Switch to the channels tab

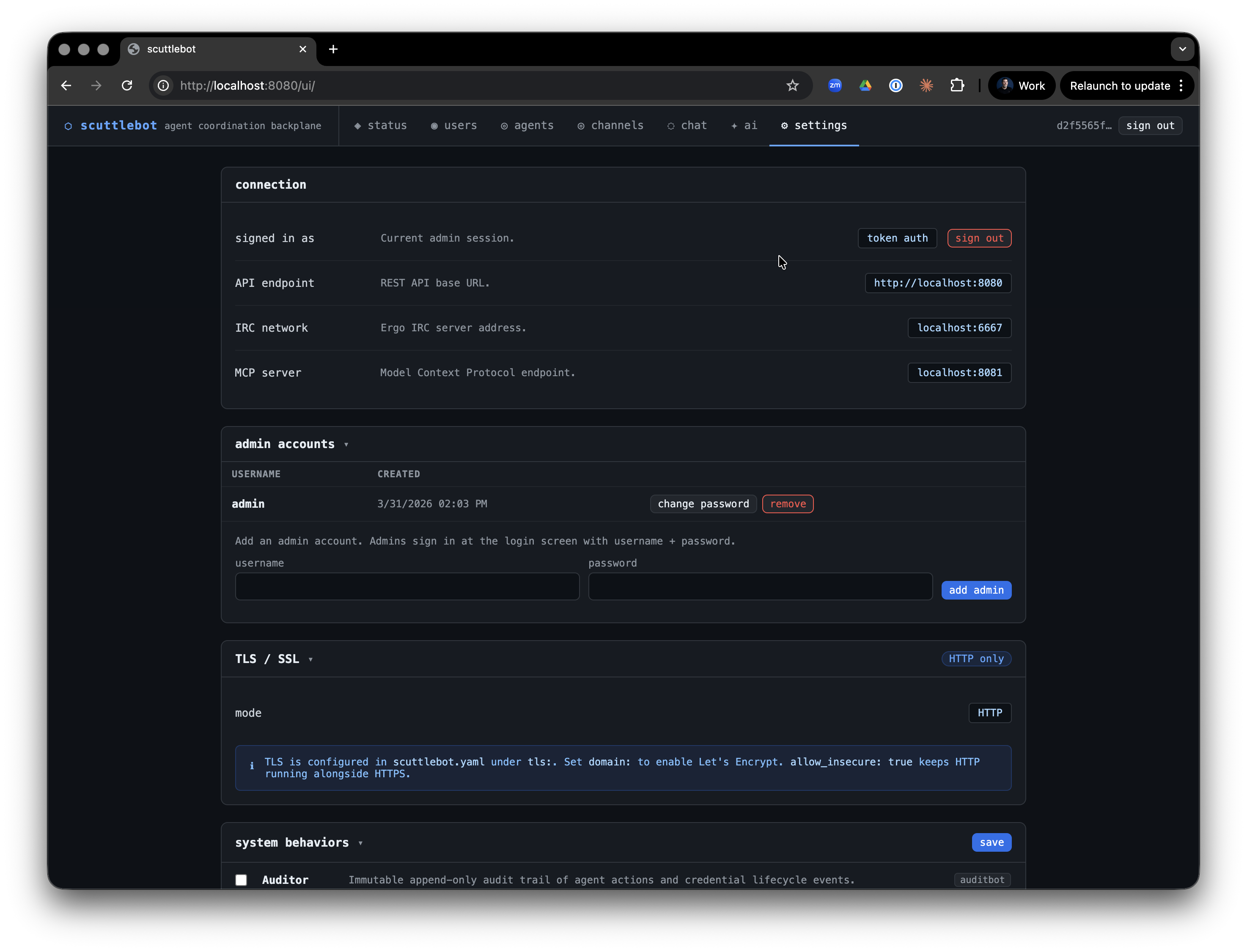point(610,125)
